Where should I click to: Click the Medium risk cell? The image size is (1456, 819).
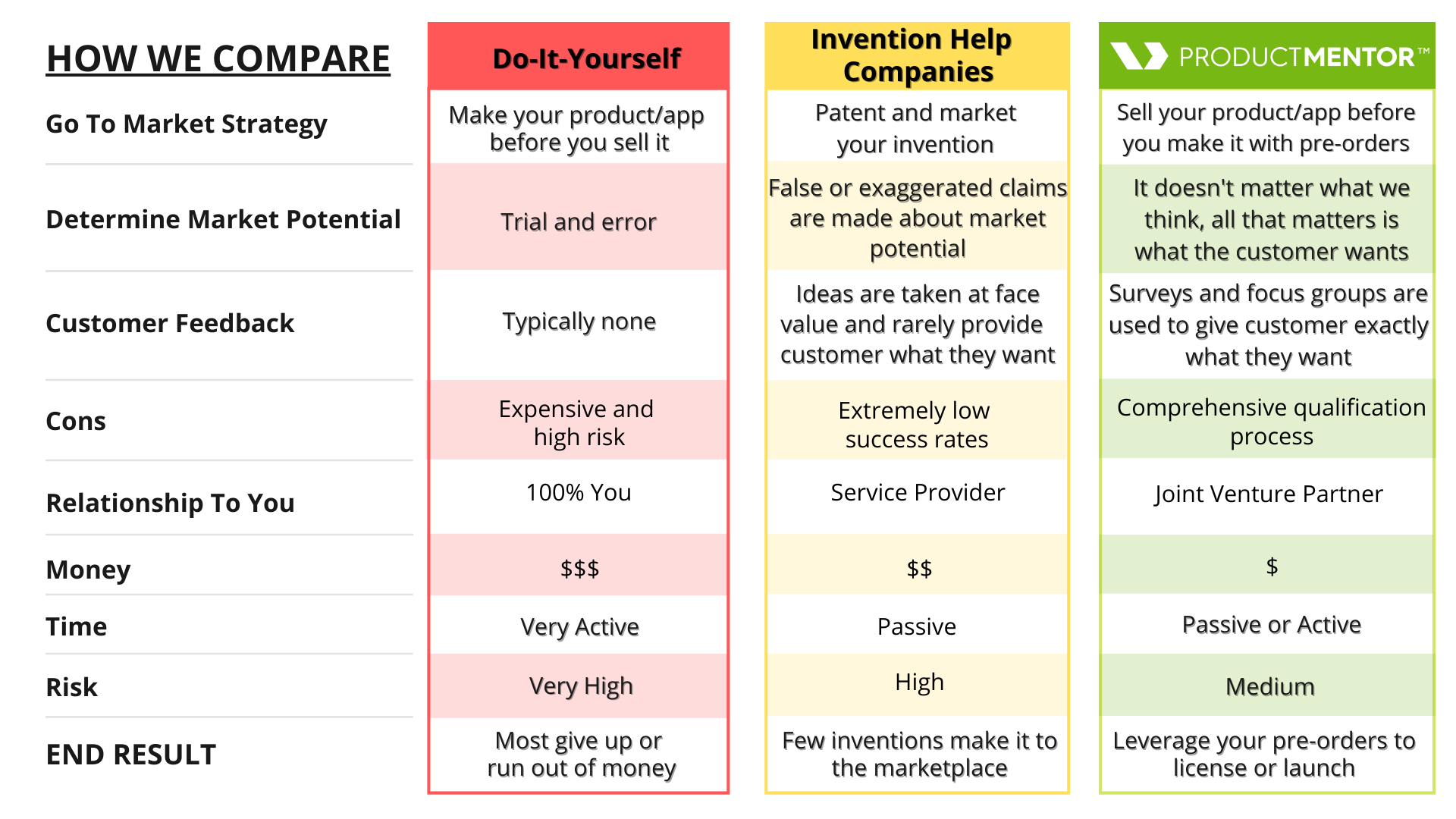[x=1270, y=686]
